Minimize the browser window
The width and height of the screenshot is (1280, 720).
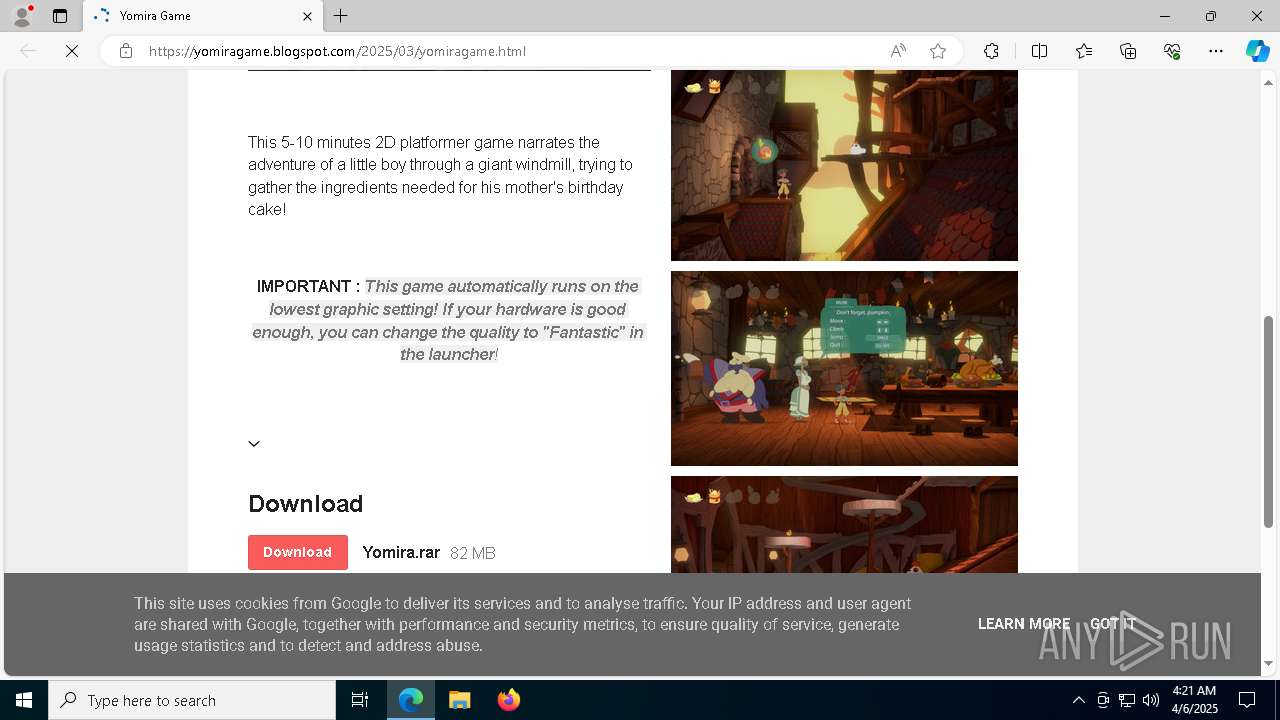[1164, 16]
